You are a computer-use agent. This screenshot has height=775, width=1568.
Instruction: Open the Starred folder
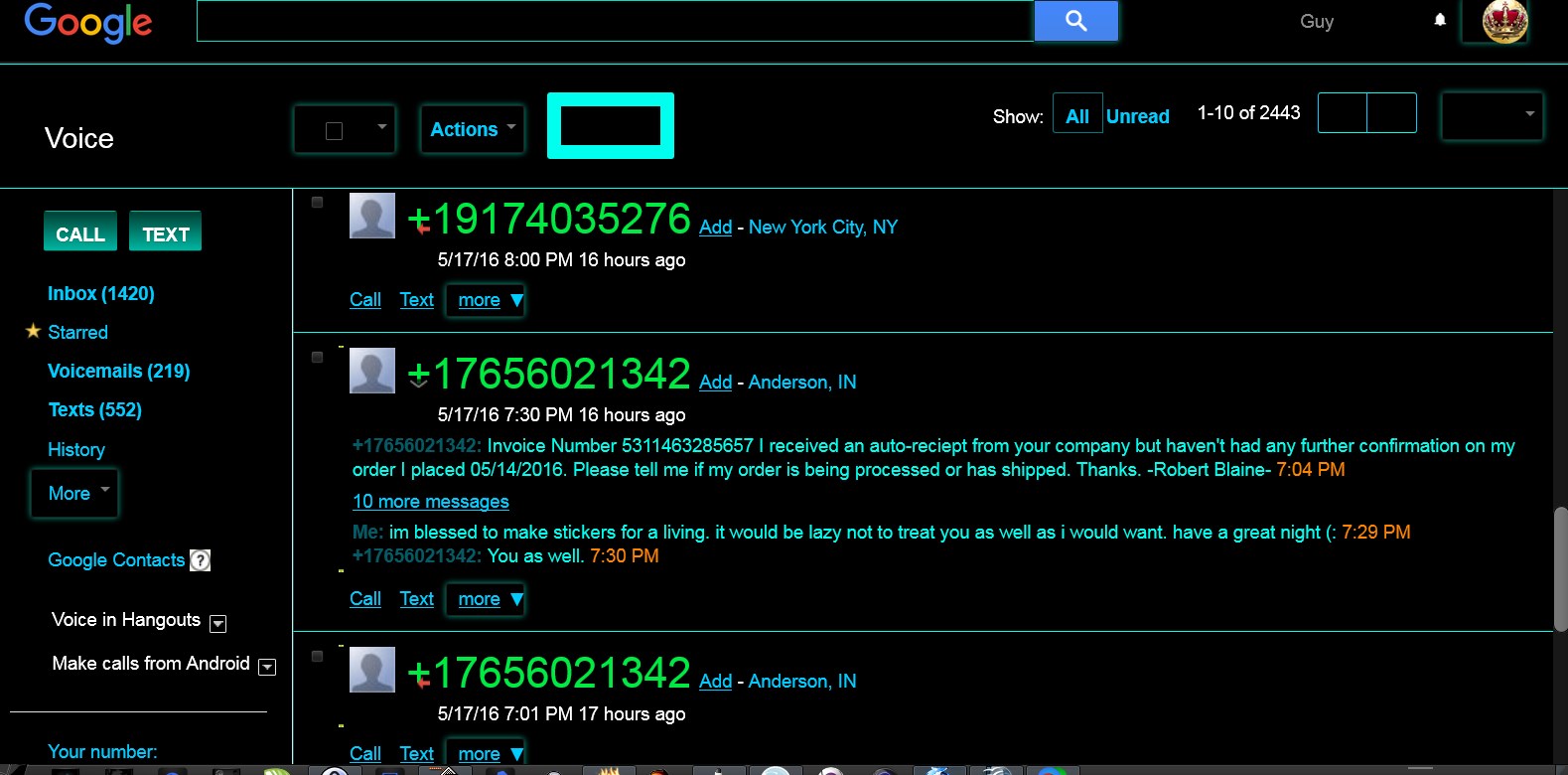click(x=77, y=332)
